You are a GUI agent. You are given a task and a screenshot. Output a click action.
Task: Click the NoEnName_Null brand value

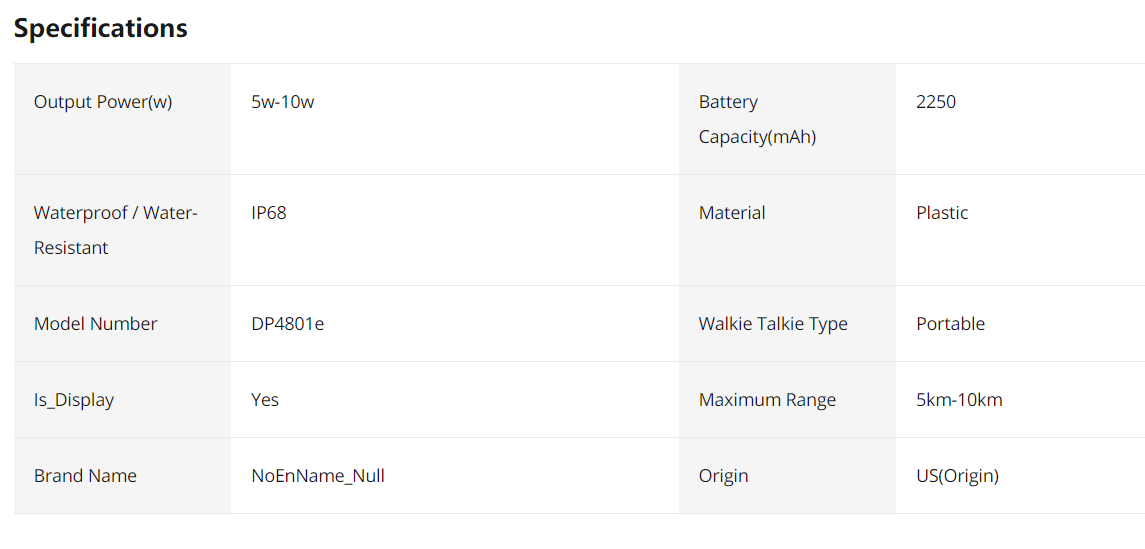318,476
